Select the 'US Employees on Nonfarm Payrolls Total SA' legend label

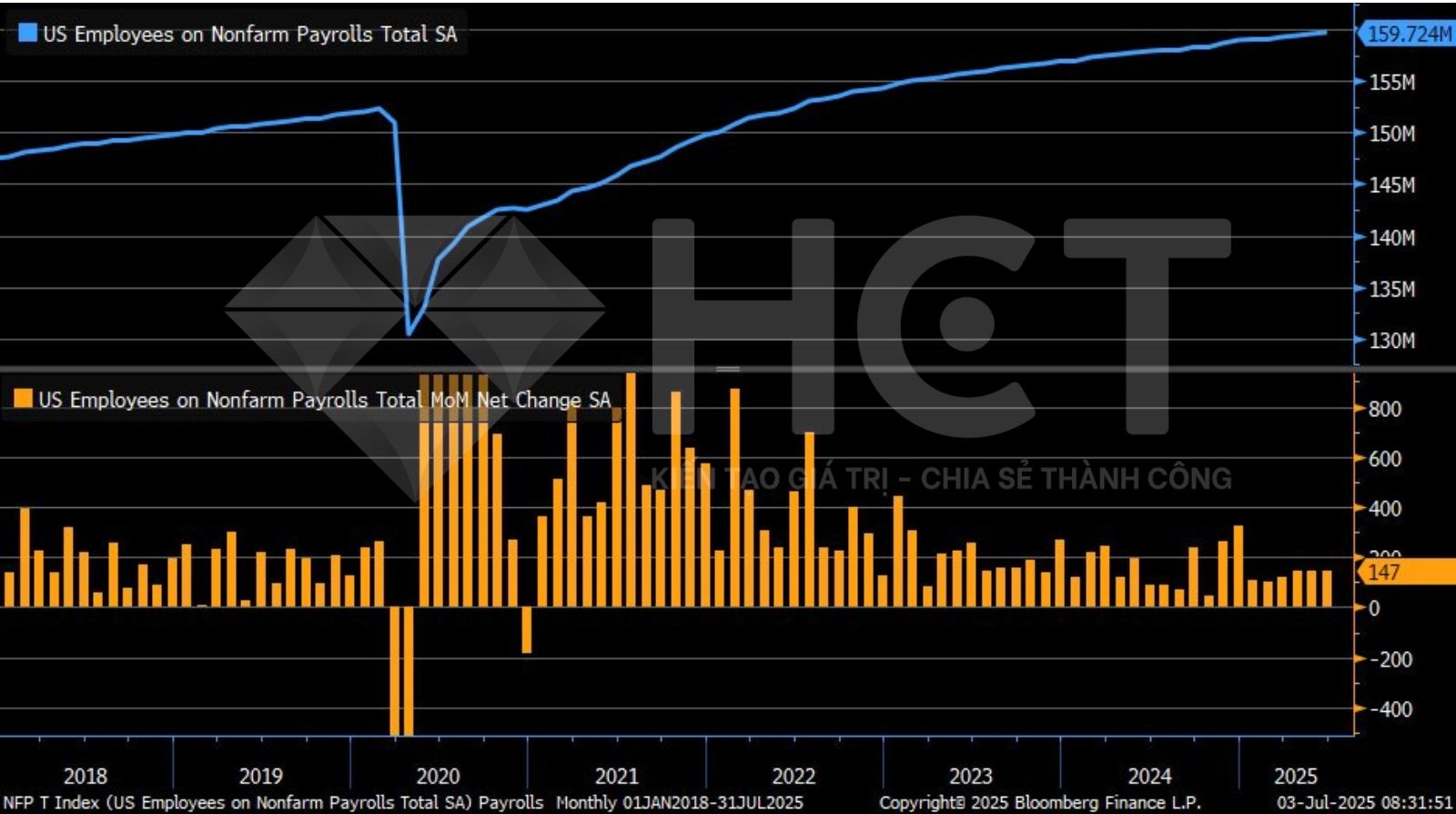pyautogui.click(x=249, y=34)
